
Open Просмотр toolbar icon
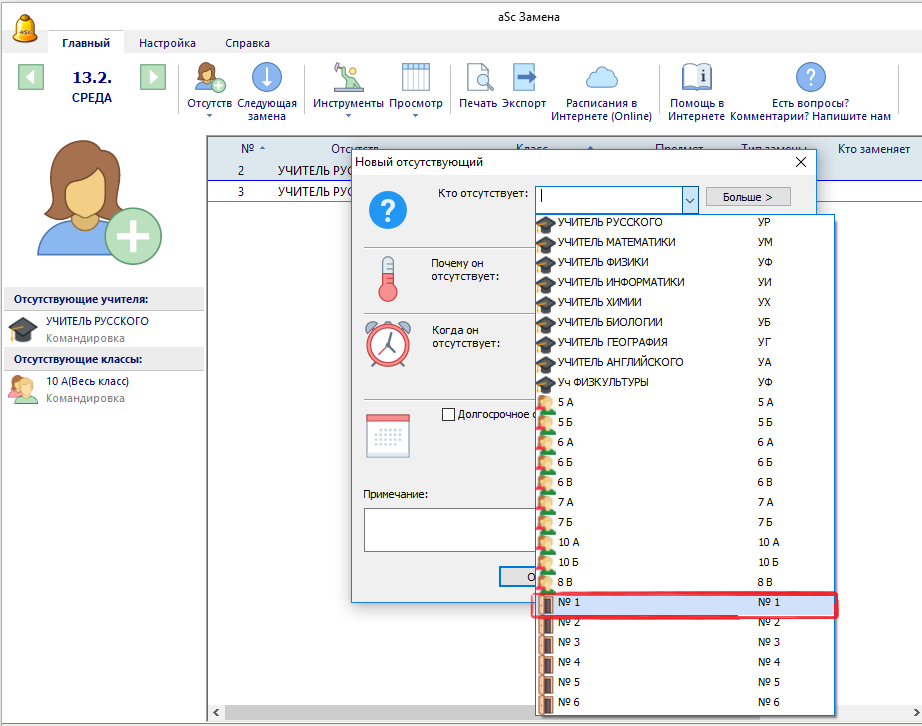click(x=415, y=78)
